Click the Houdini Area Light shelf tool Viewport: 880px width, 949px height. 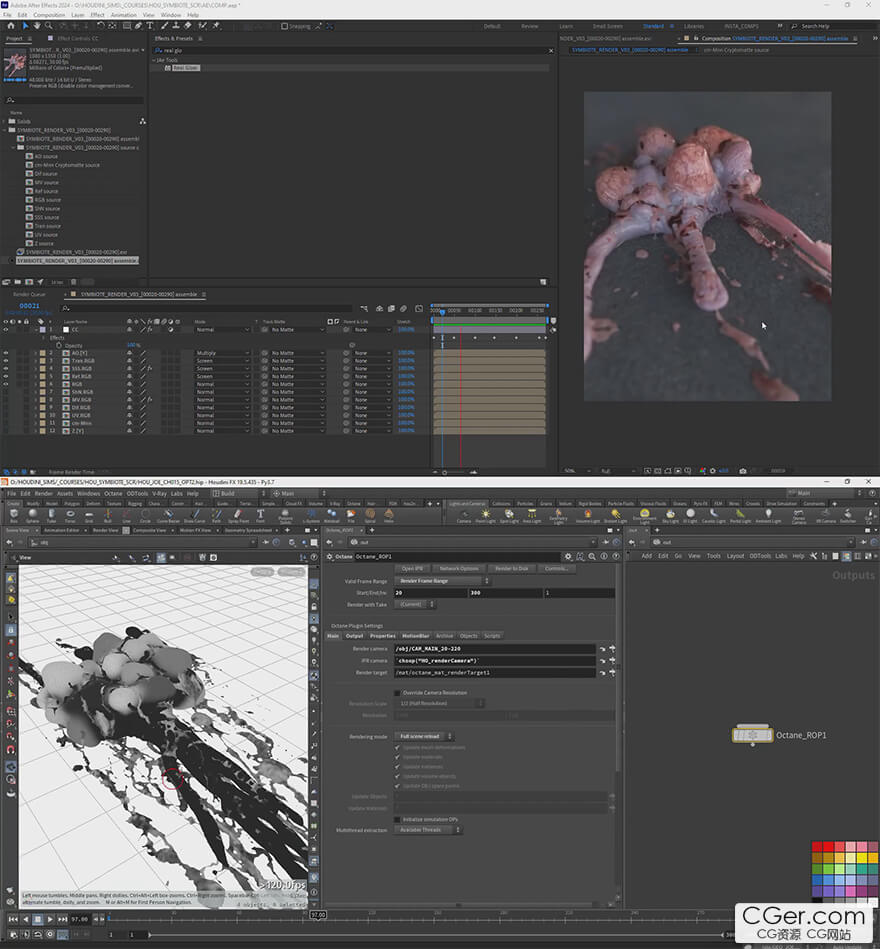tap(532, 516)
